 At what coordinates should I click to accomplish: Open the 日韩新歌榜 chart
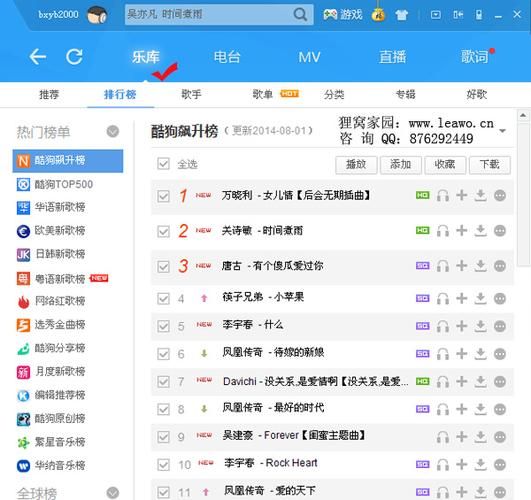coord(60,254)
